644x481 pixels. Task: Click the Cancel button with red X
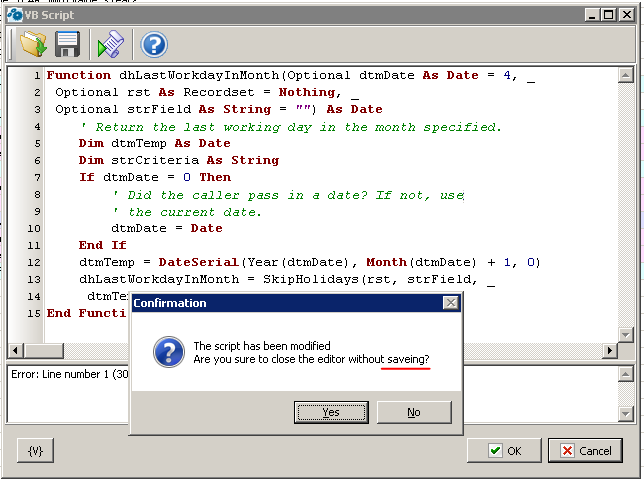(586, 451)
